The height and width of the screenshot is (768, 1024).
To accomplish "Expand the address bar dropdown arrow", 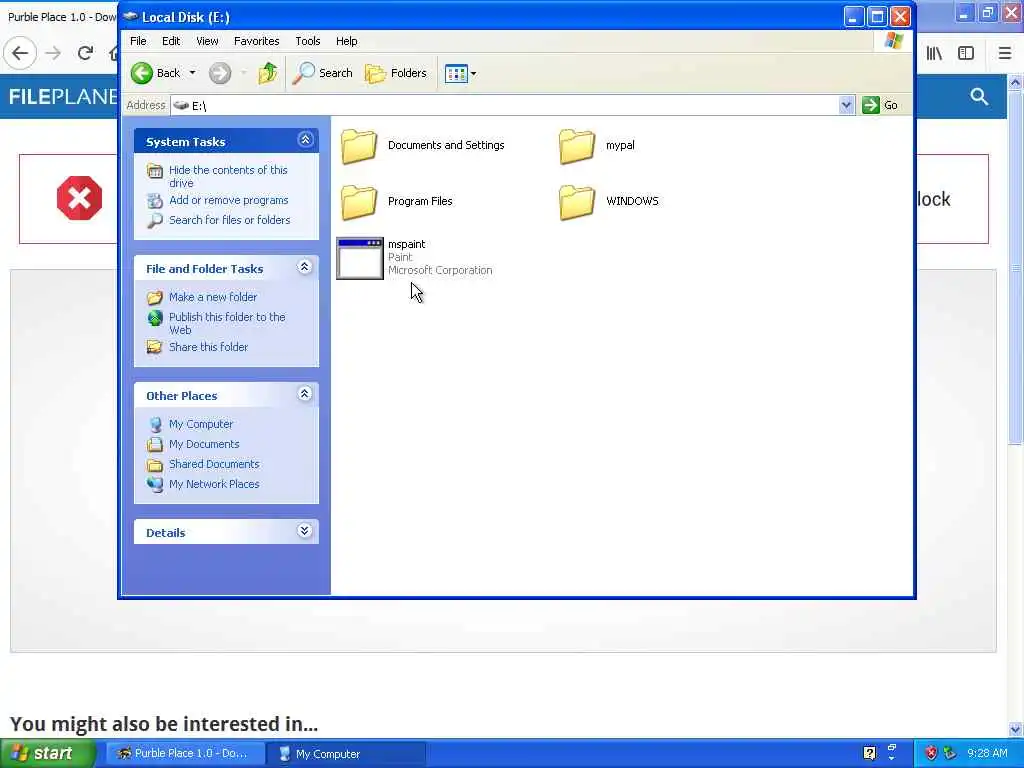I will [846, 105].
